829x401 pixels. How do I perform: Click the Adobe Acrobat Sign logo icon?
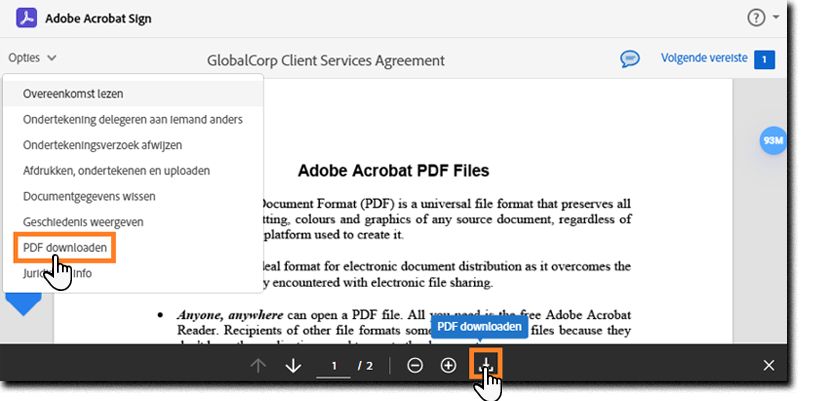26,18
